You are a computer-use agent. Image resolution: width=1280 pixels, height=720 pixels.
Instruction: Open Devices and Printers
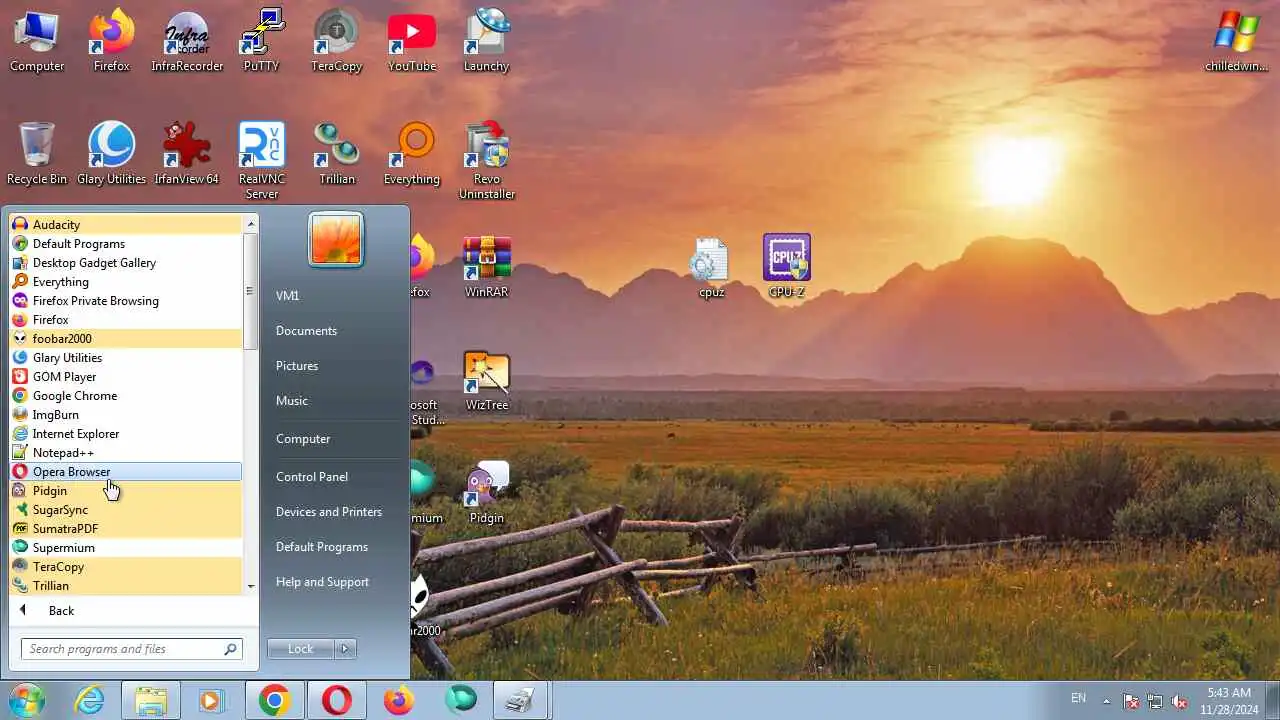(x=329, y=511)
